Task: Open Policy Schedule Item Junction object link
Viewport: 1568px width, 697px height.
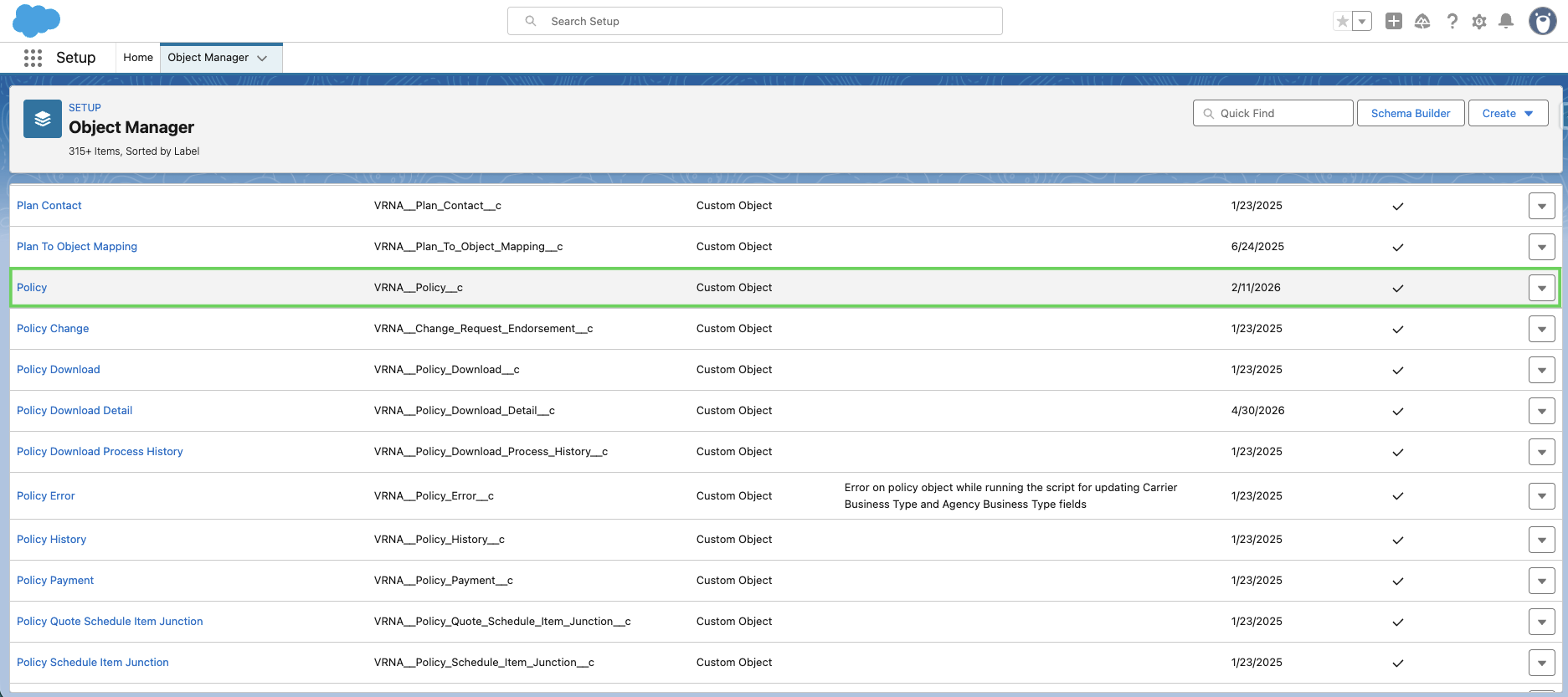Action: (x=93, y=663)
